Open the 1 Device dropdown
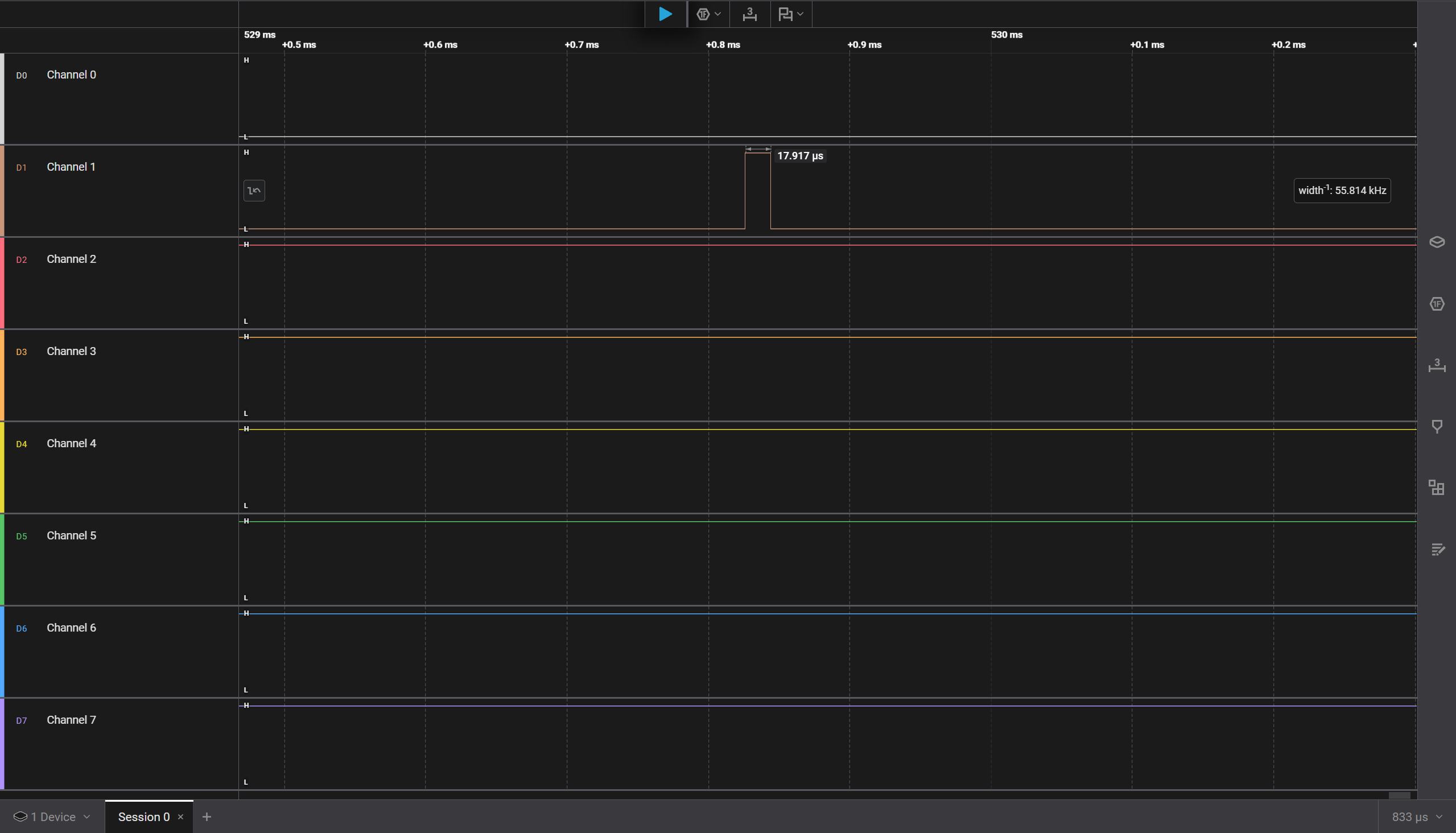1456x833 pixels. pos(52,816)
